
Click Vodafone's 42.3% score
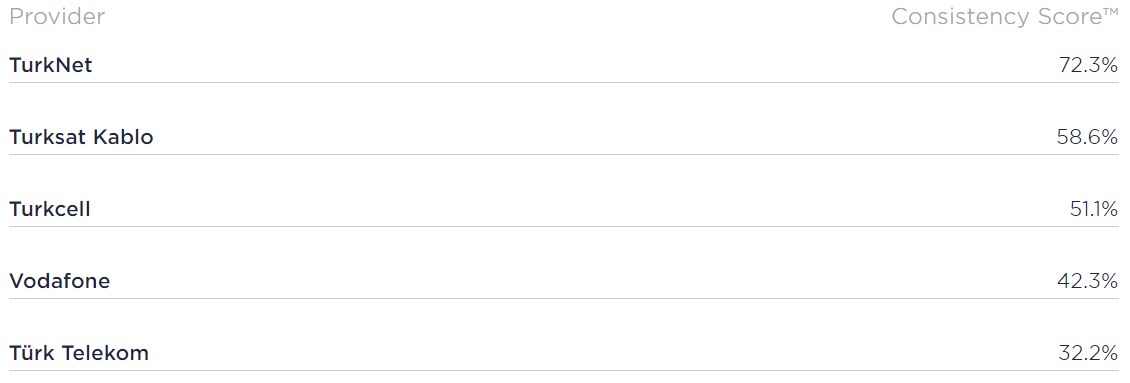(1087, 282)
